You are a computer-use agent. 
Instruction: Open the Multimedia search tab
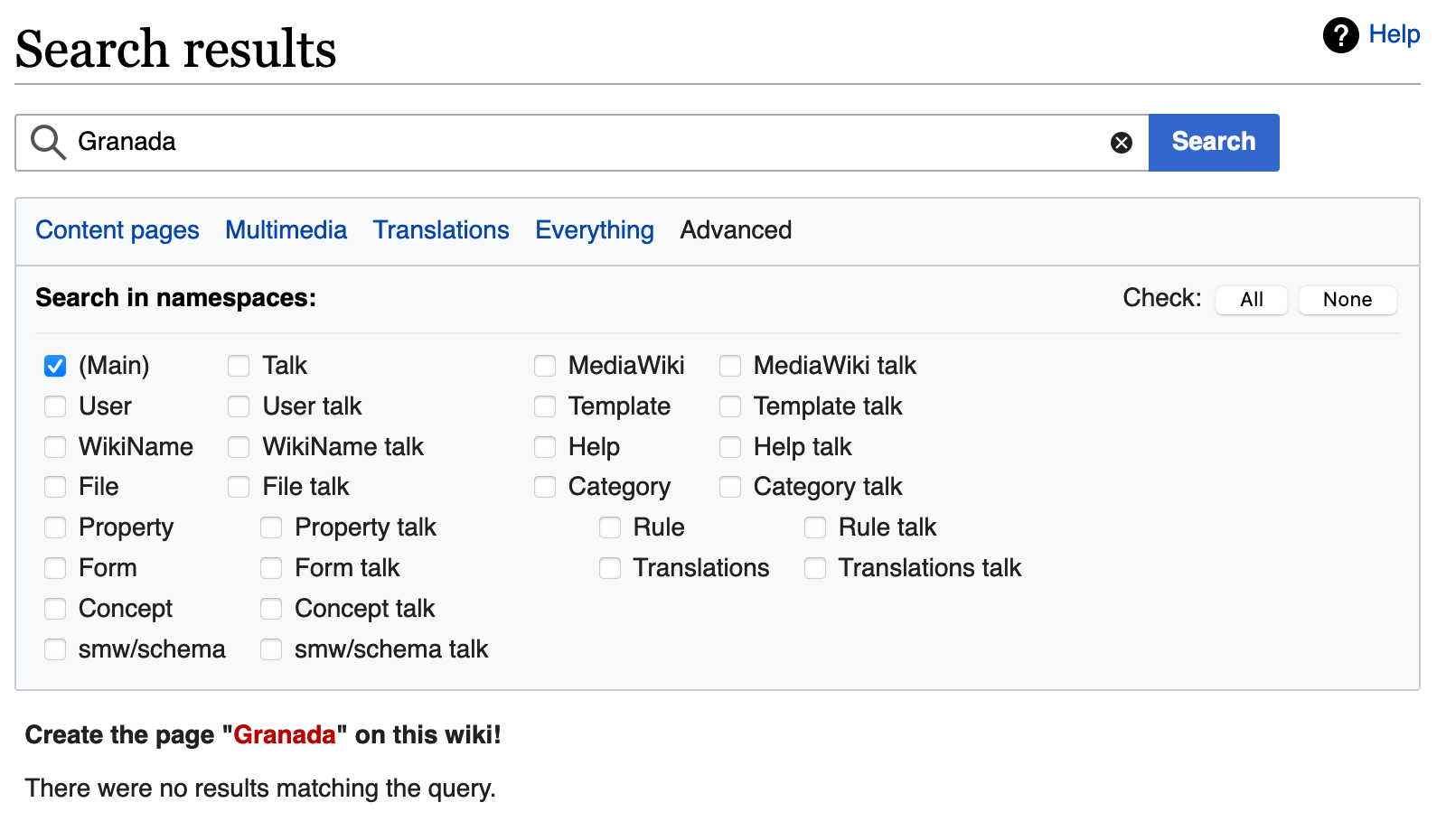286,230
